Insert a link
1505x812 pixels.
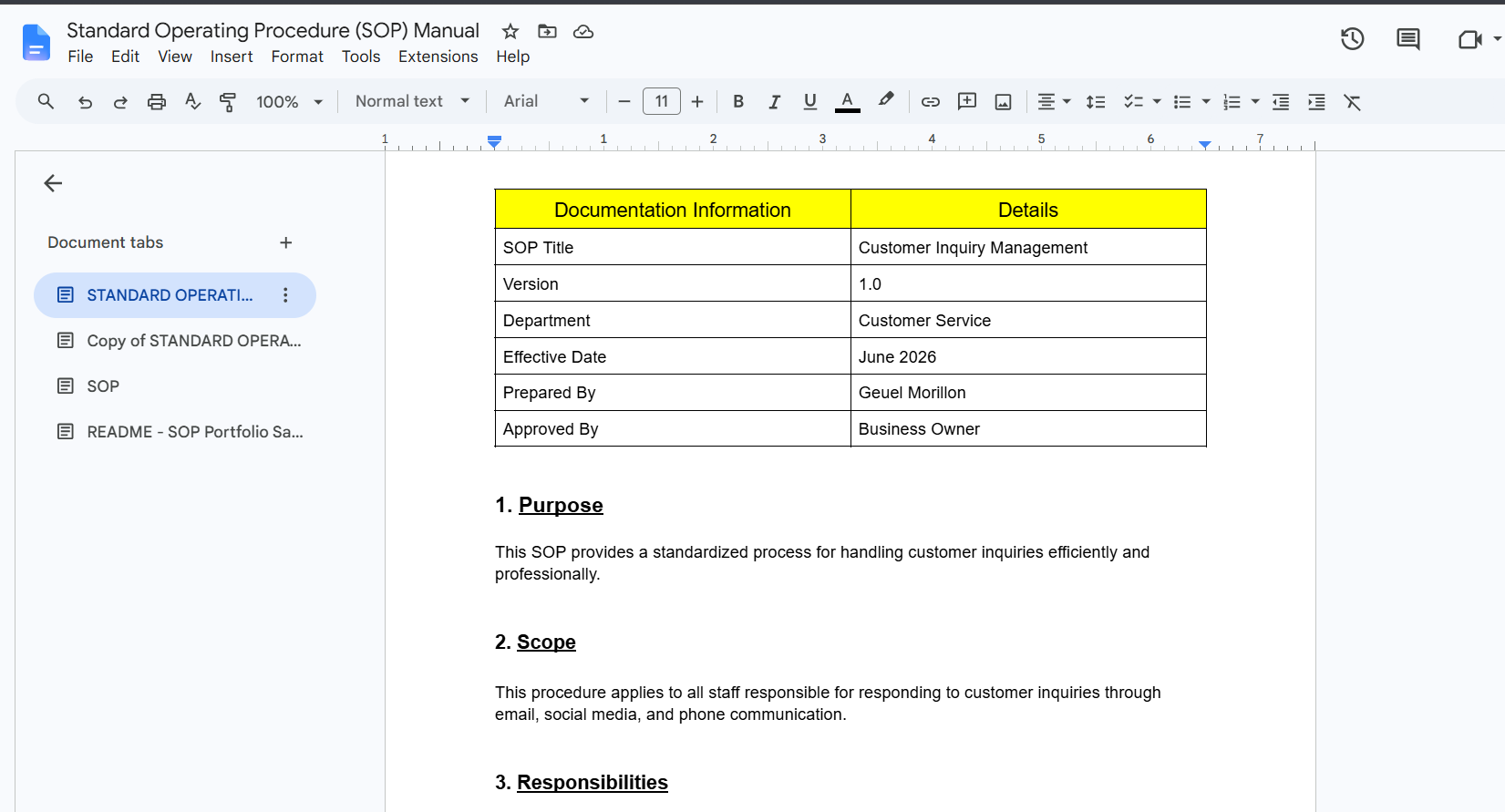click(930, 102)
